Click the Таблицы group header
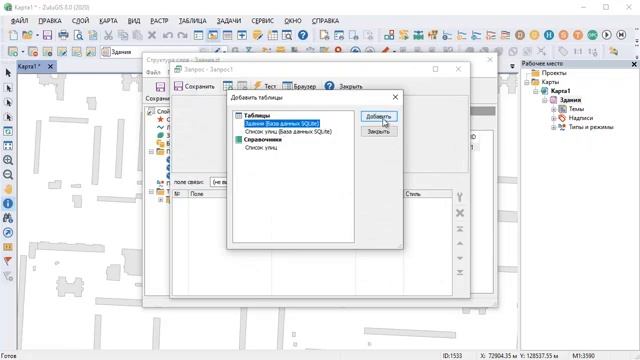 click(257, 116)
